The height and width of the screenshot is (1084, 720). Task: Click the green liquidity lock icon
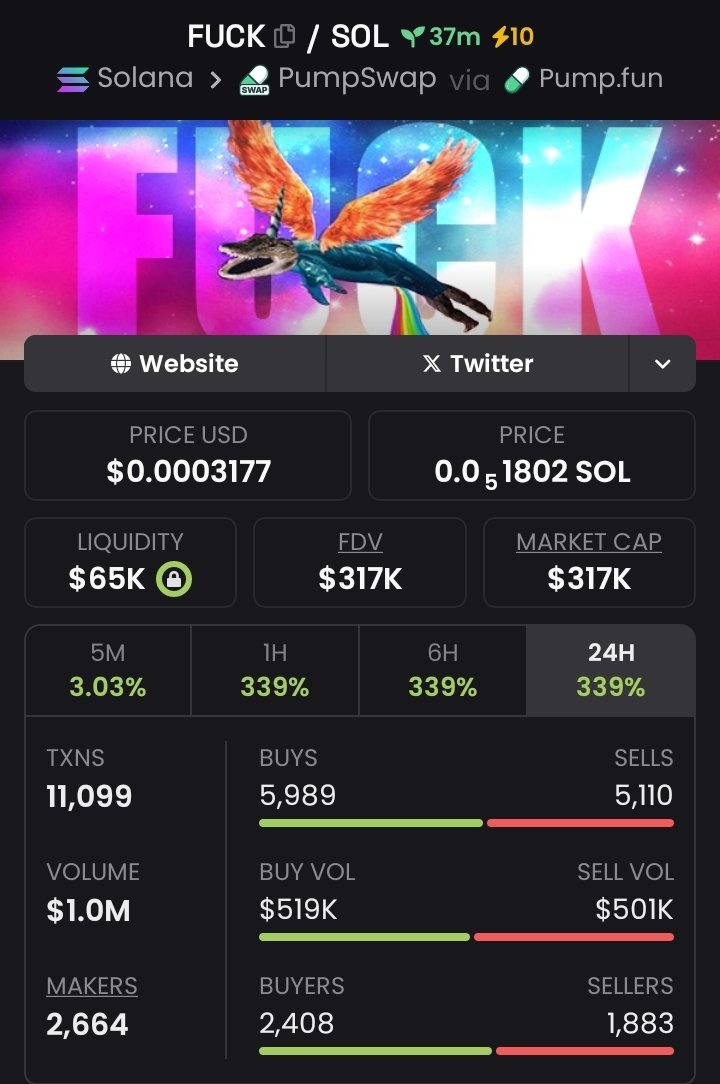174,579
